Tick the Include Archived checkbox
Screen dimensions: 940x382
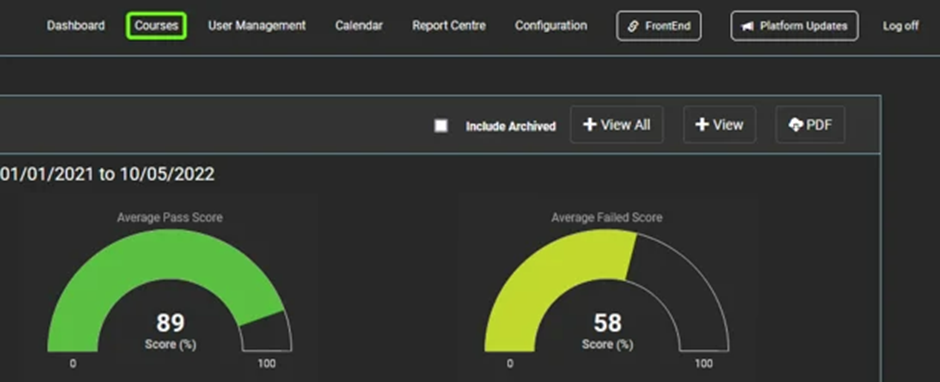pyautogui.click(x=441, y=125)
